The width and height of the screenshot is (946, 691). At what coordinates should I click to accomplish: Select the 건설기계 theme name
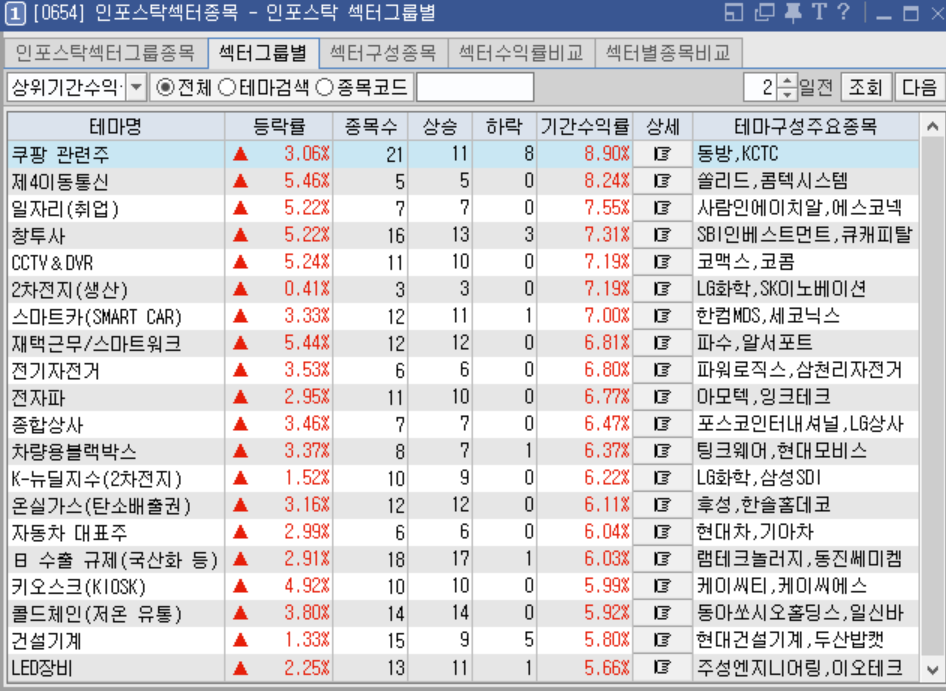click(x=46, y=641)
